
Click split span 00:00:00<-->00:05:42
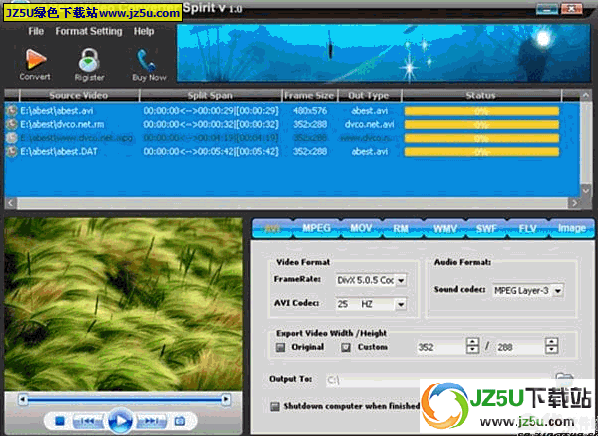coord(211,151)
